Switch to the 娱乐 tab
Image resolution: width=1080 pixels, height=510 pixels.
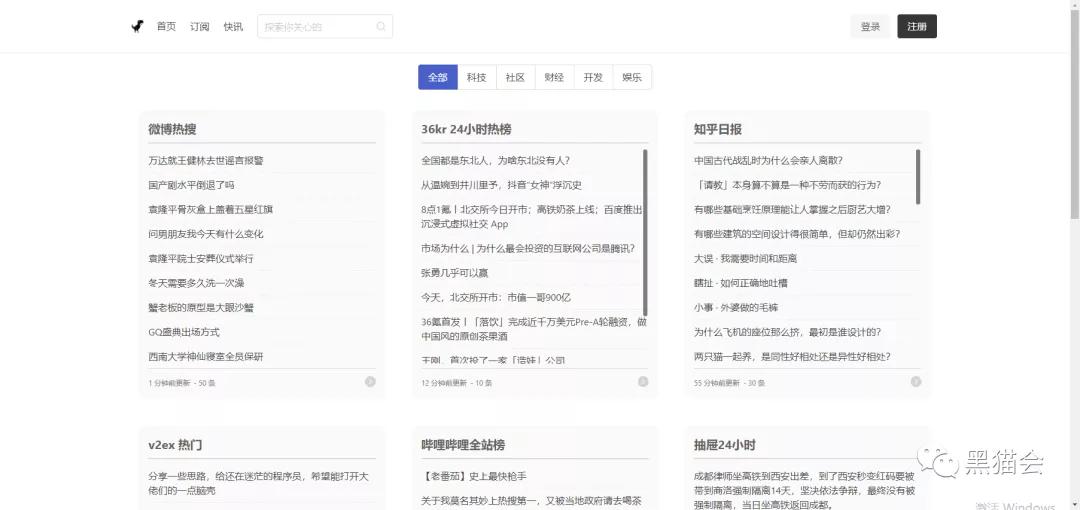632,77
